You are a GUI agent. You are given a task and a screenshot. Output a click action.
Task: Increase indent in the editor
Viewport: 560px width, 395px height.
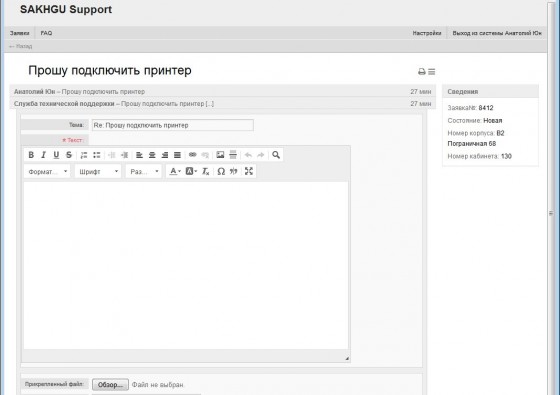[124, 155]
